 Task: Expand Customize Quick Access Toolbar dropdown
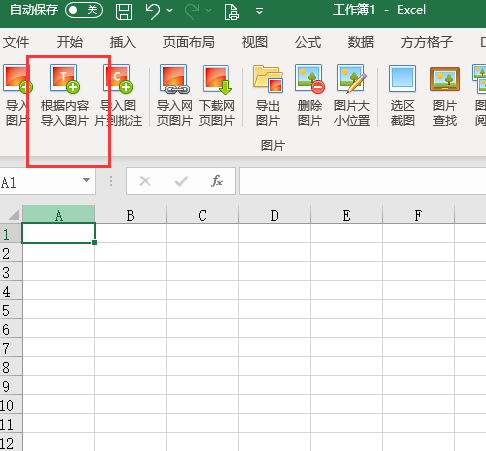point(259,11)
